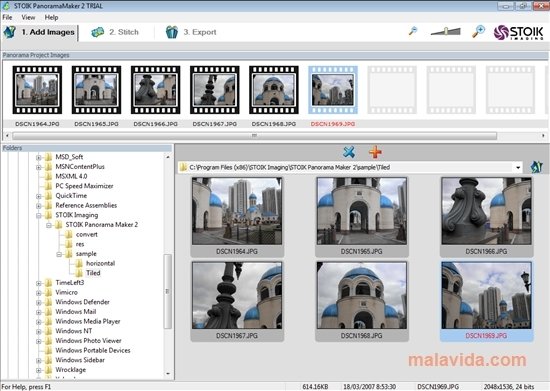Select DSCN1968.JPG in the project filmstrip
This screenshot has width=550, height=391.
click(x=274, y=90)
